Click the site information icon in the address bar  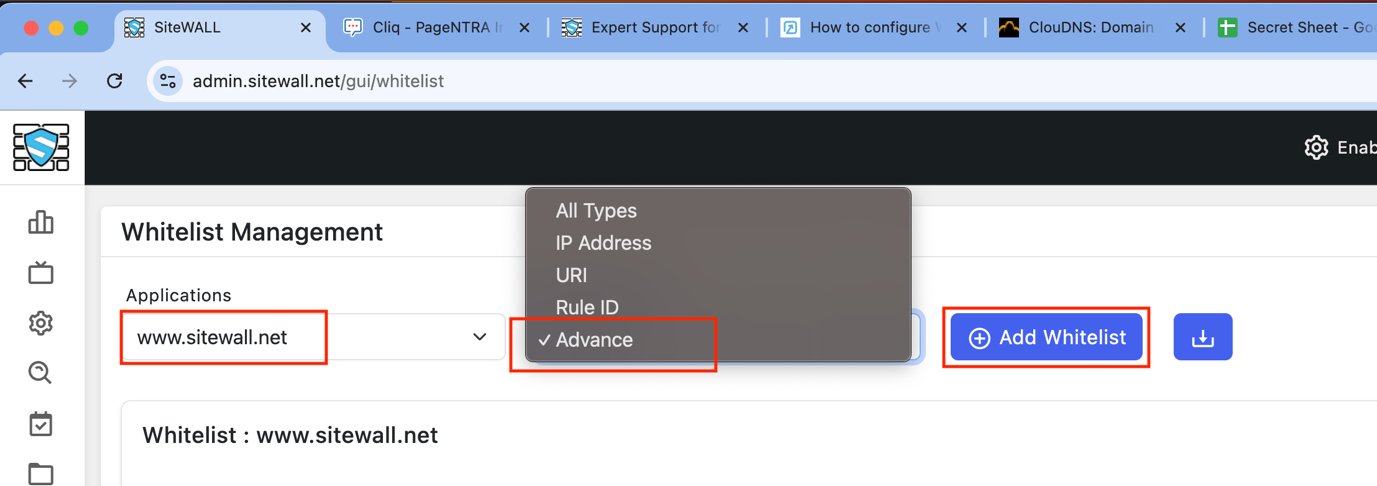pyautogui.click(x=168, y=81)
